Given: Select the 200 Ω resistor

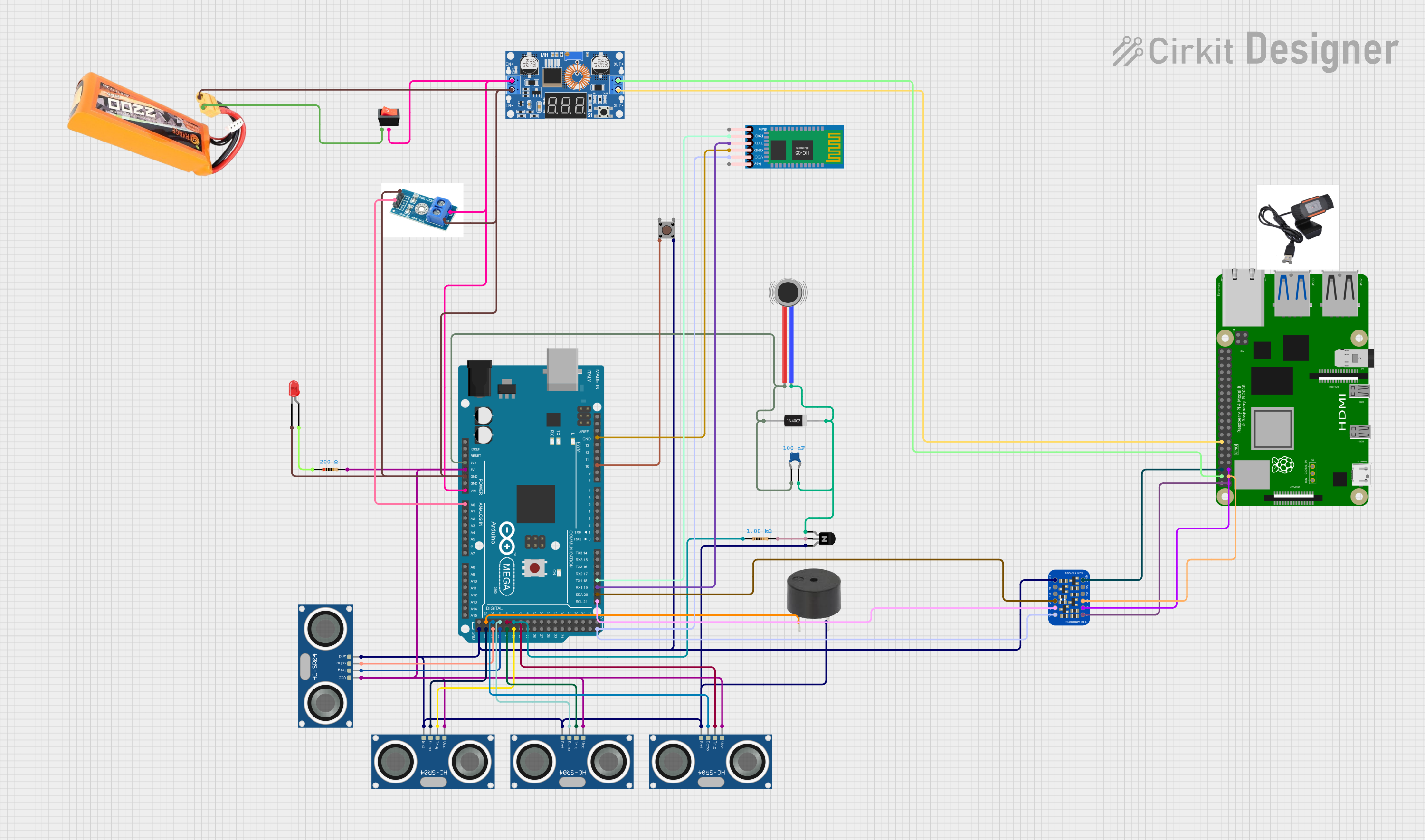Looking at the screenshot, I should coord(330,469).
